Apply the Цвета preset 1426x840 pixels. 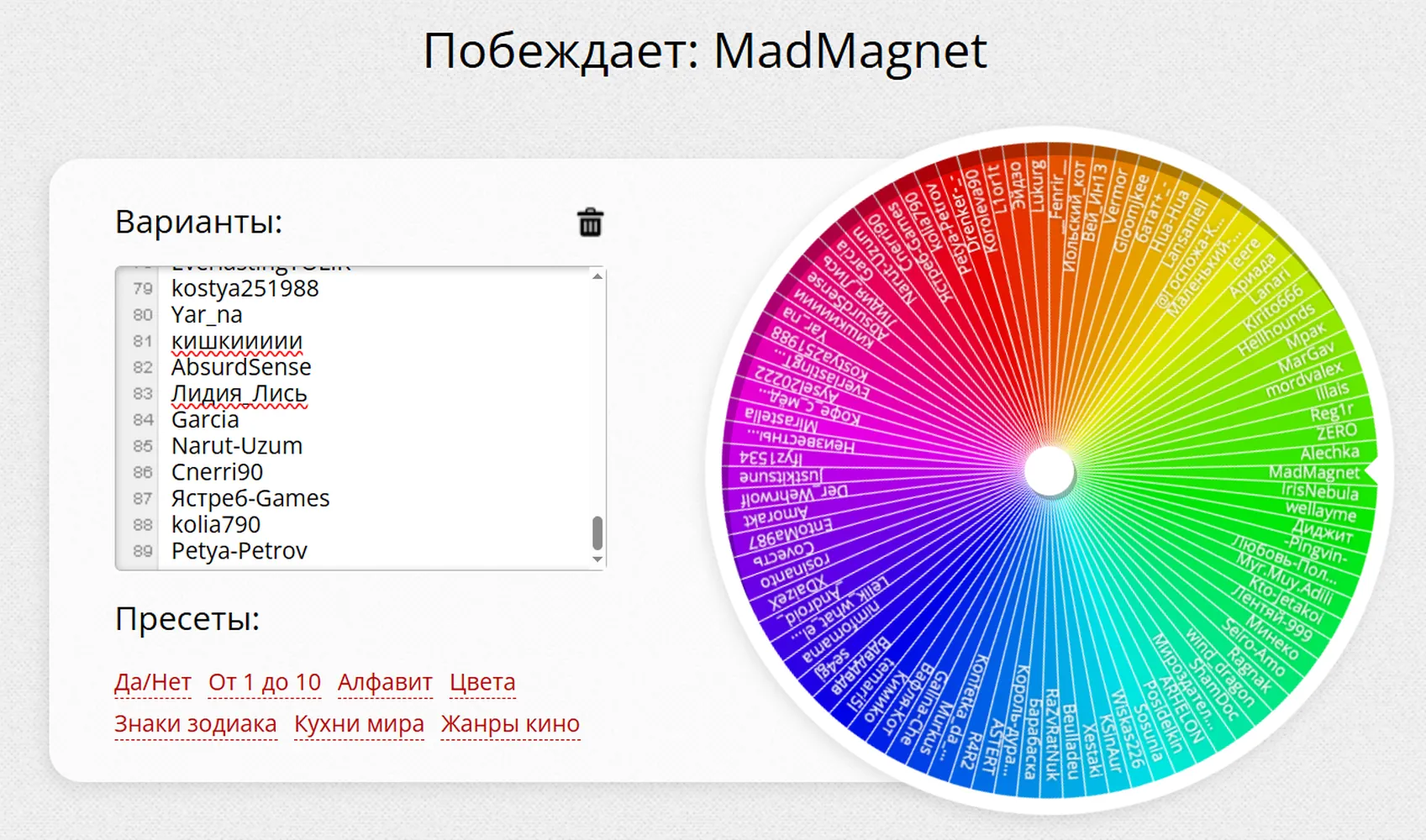pos(482,682)
